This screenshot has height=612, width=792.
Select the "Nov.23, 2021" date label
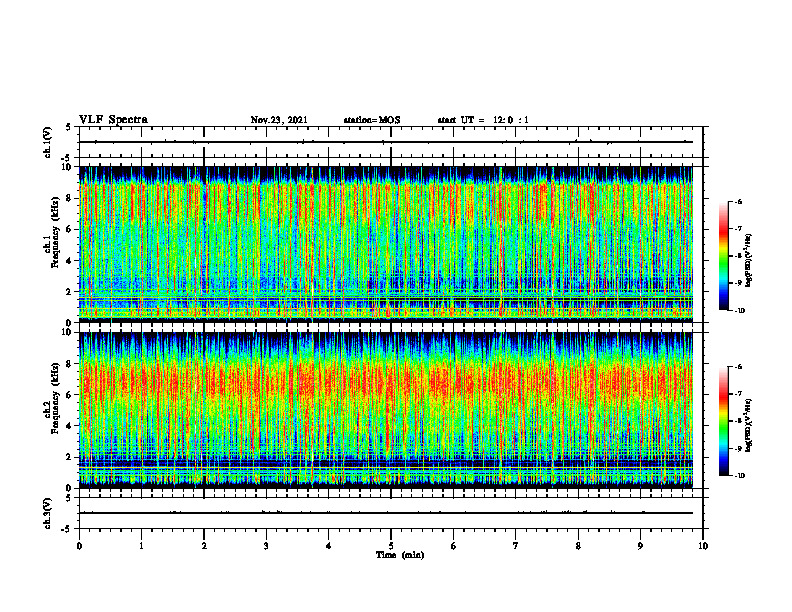279,120
